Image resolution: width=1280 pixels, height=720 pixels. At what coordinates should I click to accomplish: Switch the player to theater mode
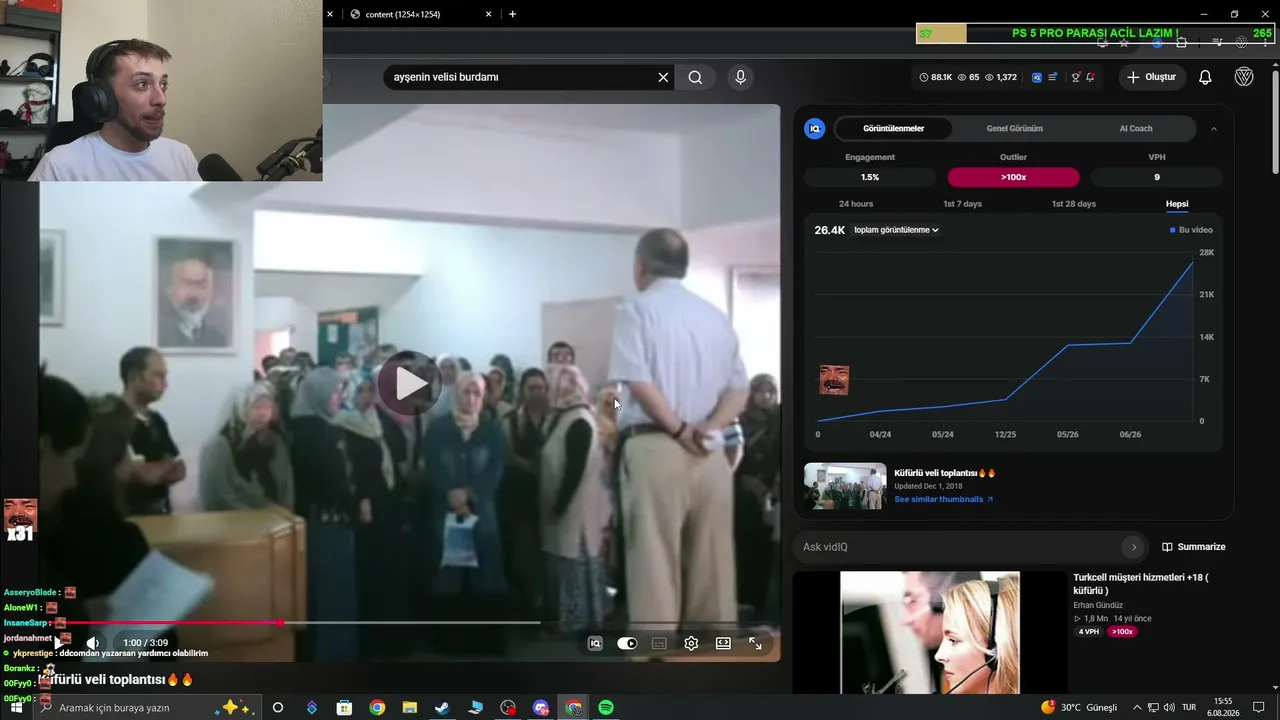tap(723, 643)
